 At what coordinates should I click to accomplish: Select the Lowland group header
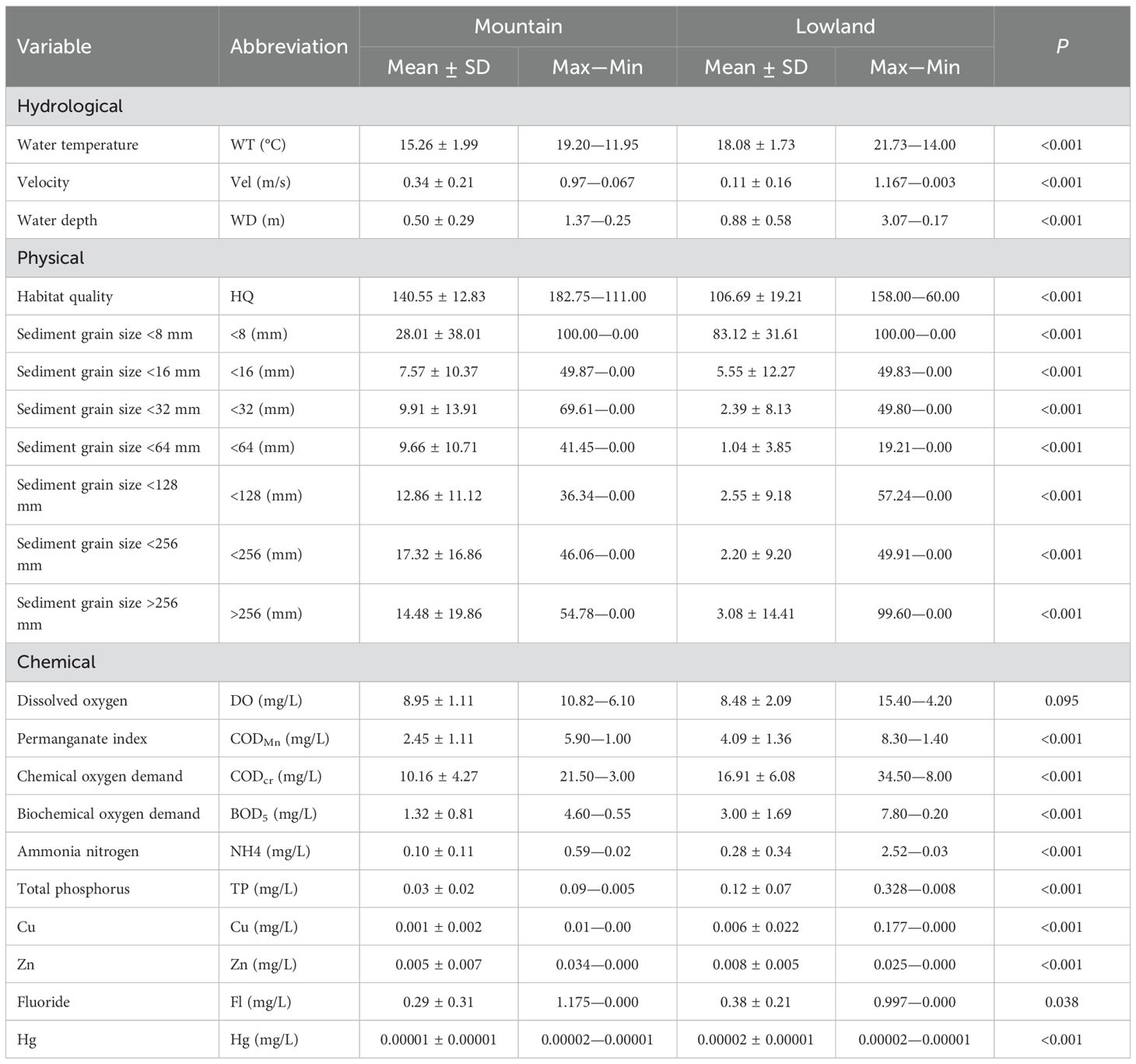835,26
